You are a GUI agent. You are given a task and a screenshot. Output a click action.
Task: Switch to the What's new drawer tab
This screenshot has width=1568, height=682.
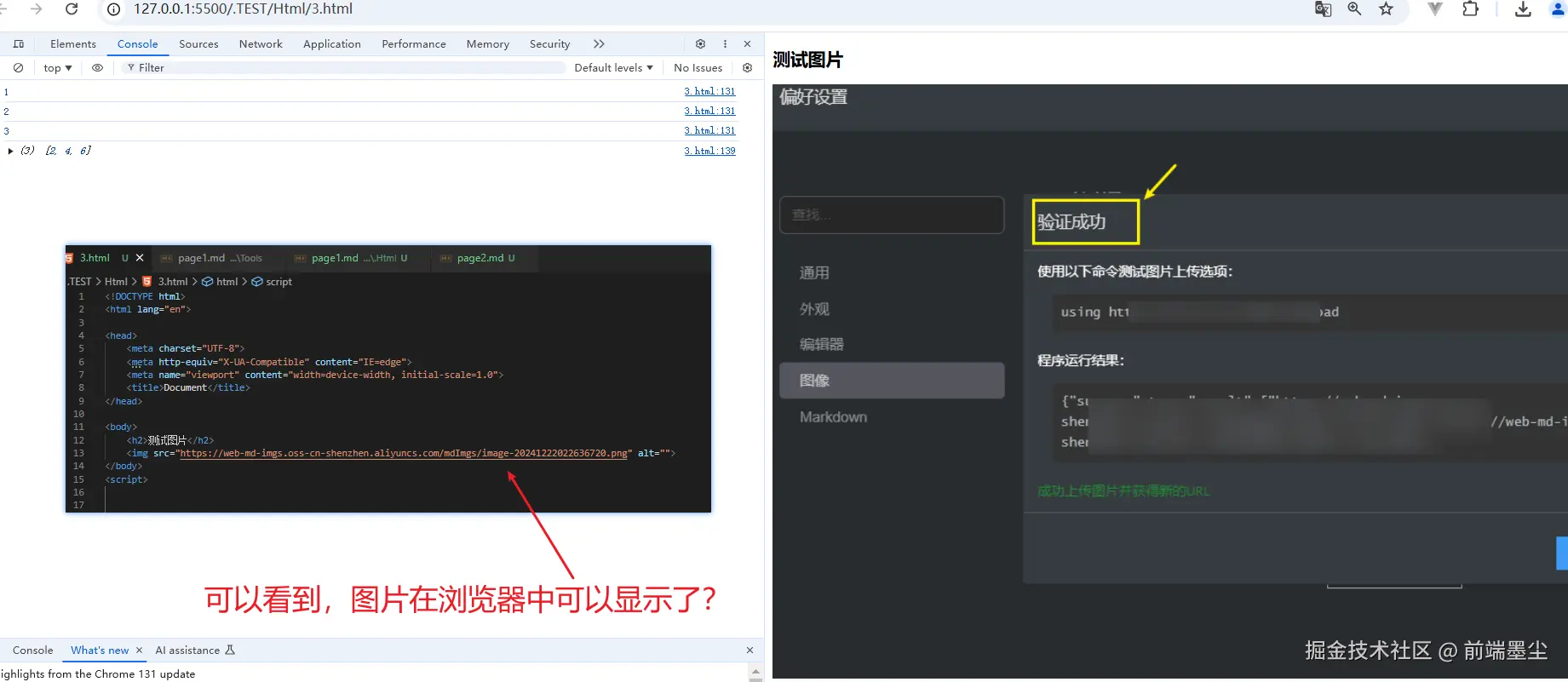point(100,650)
